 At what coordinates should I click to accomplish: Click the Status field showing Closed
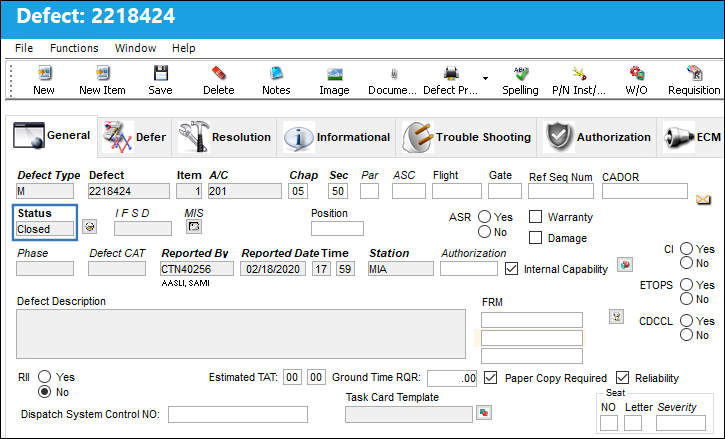[44, 229]
